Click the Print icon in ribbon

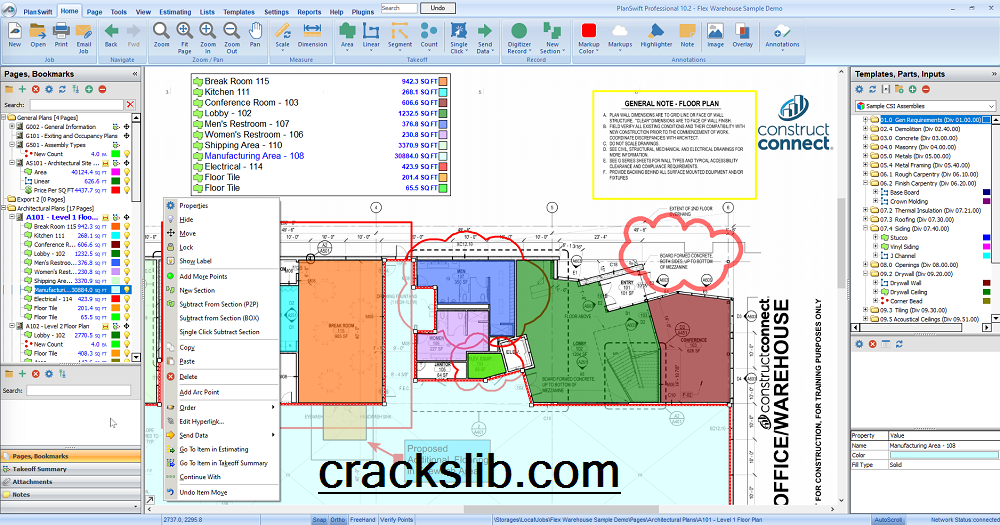tap(61, 30)
